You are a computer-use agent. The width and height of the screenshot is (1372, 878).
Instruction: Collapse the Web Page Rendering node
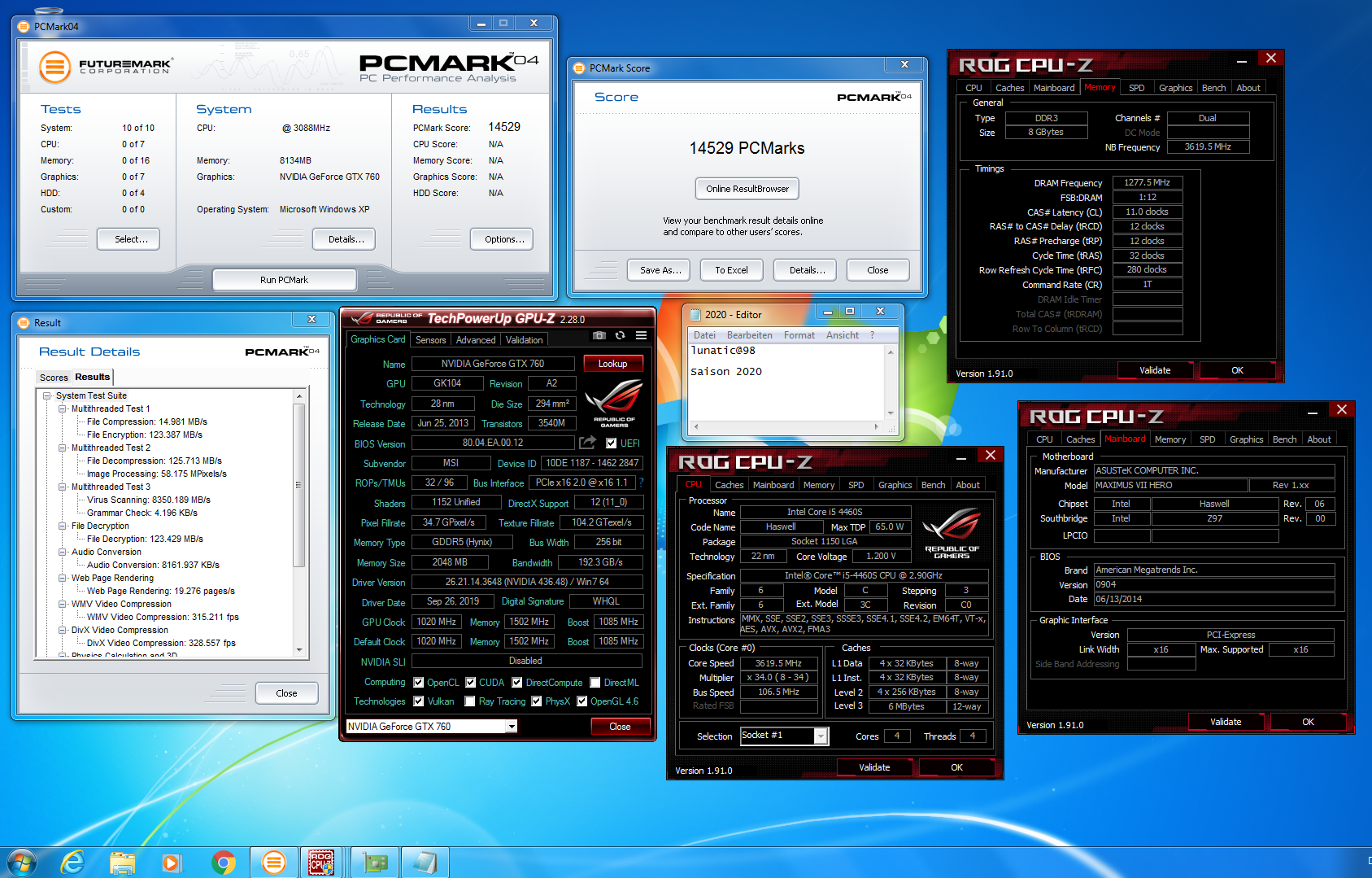[63, 579]
